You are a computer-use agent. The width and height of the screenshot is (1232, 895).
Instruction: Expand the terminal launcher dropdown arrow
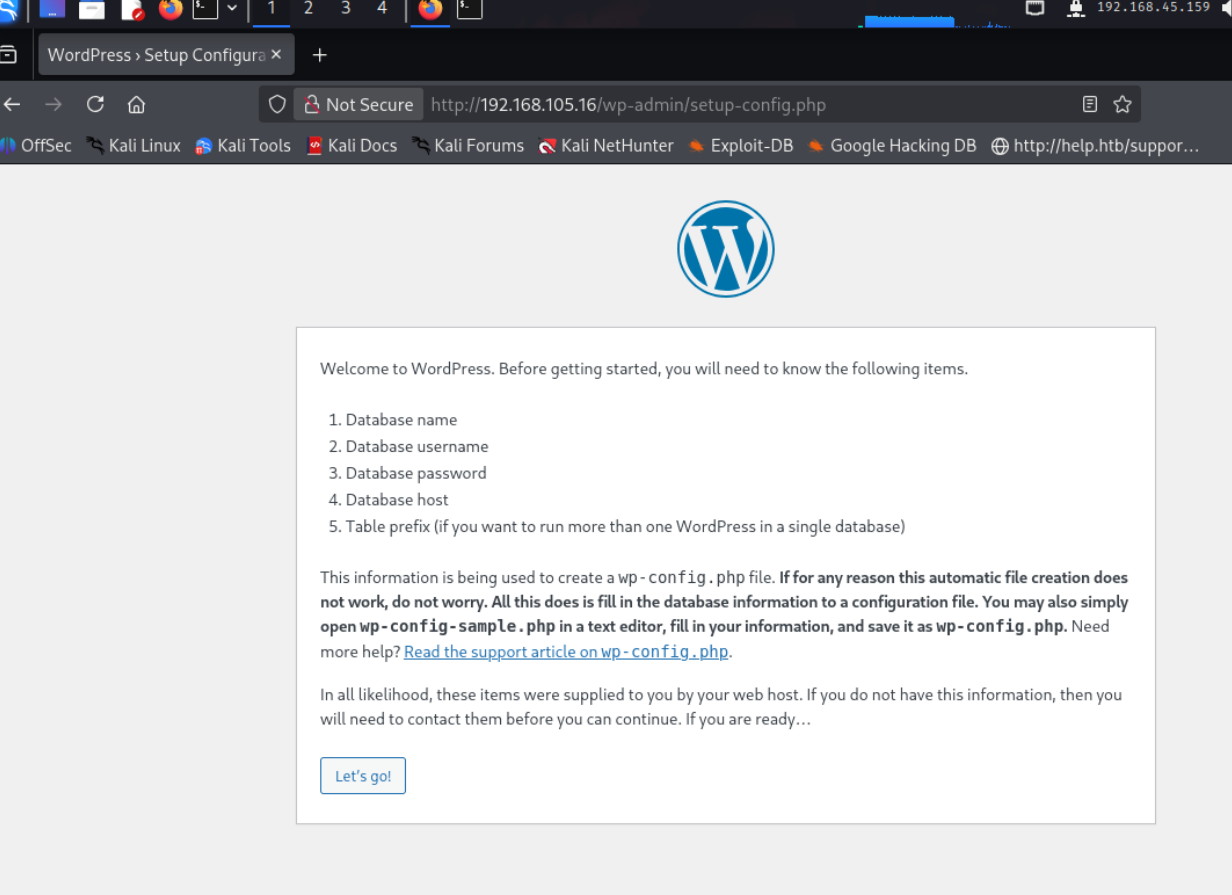[232, 9]
